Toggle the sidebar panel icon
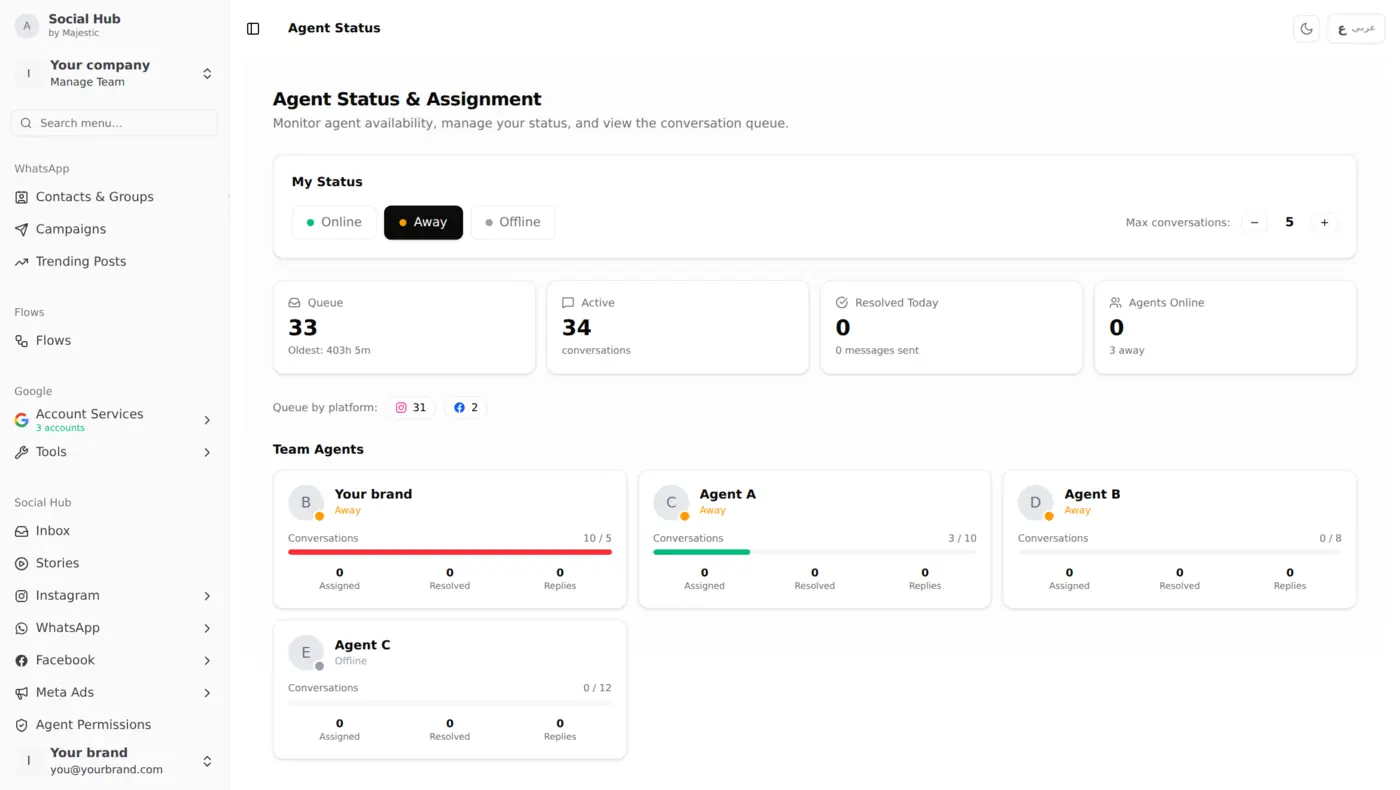1400x790 pixels. click(x=253, y=29)
